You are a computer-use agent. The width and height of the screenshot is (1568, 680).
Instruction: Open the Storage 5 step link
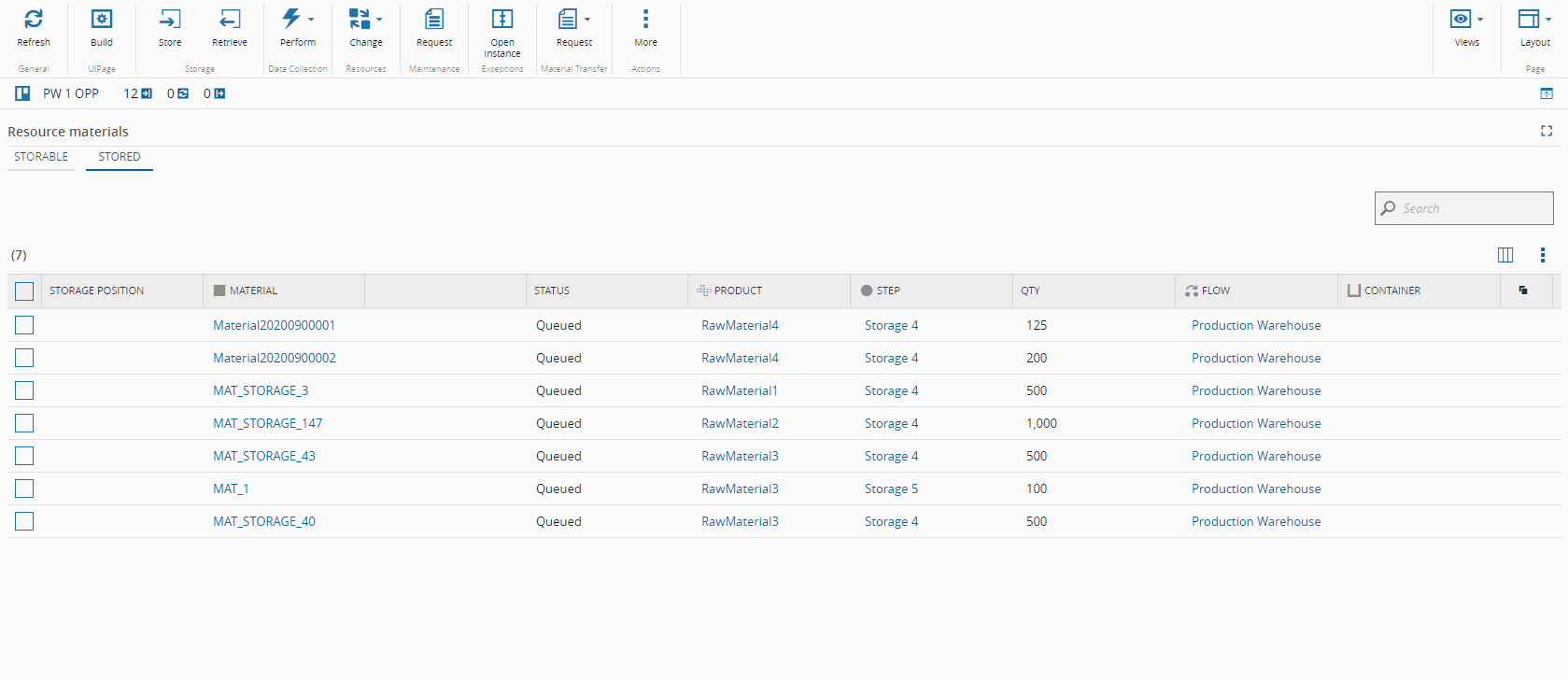892,489
